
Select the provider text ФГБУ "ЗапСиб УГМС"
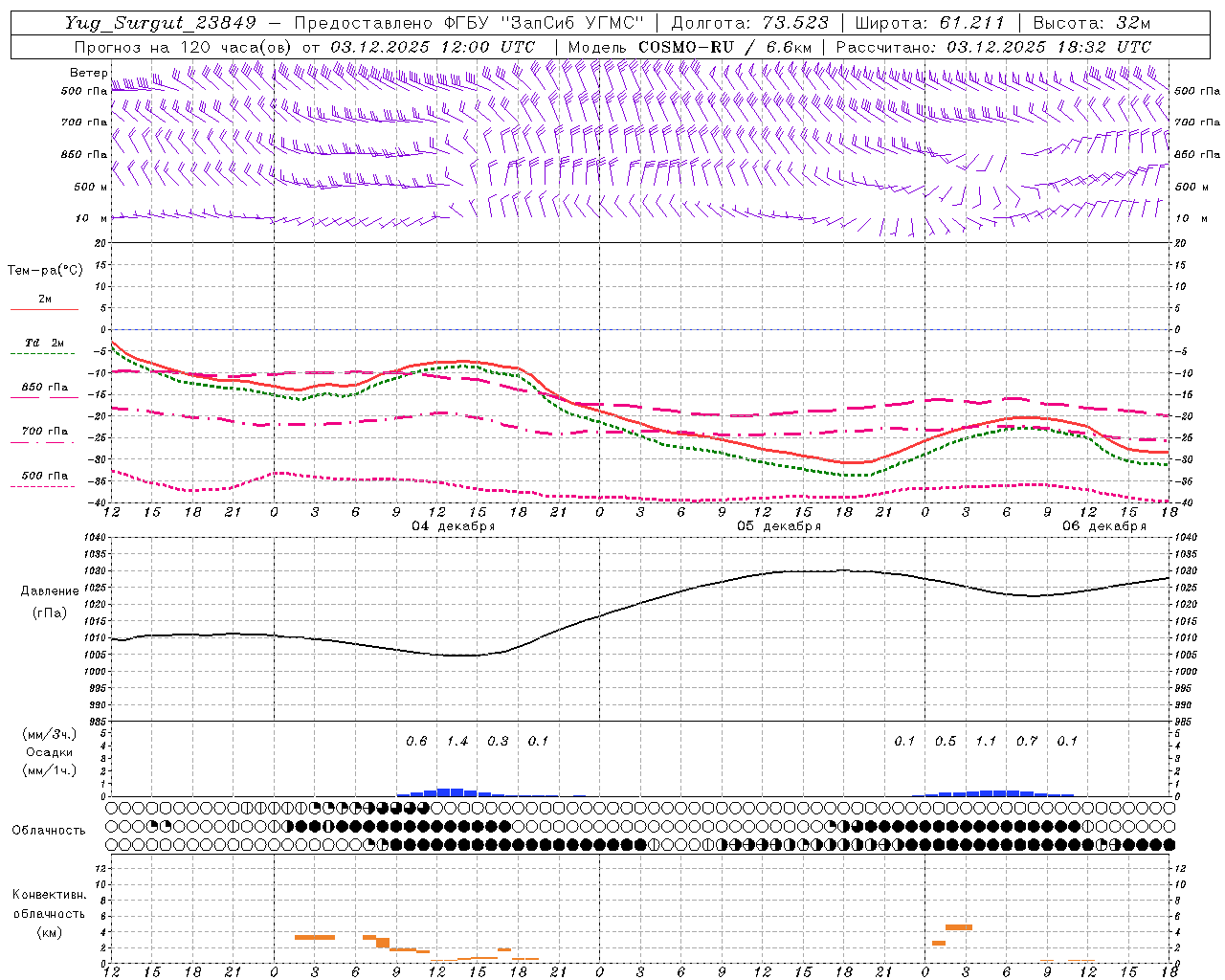tap(546, 23)
